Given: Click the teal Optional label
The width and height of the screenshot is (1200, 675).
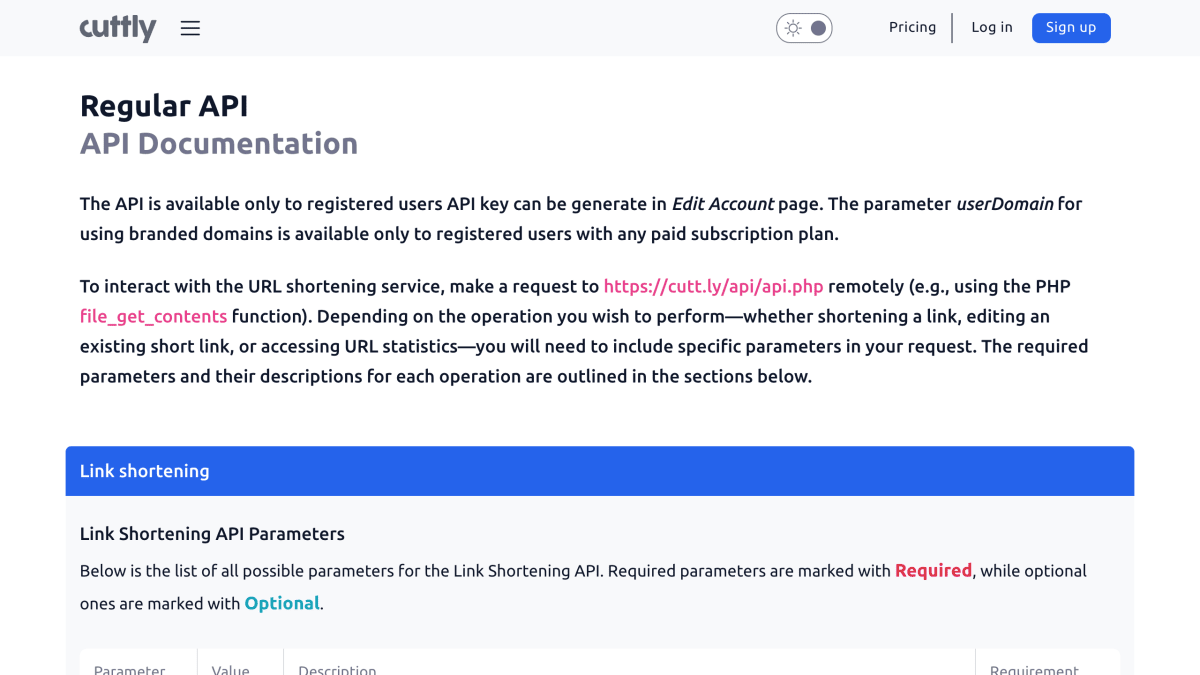Looking at the screenshot, I should tap(282, 604).
